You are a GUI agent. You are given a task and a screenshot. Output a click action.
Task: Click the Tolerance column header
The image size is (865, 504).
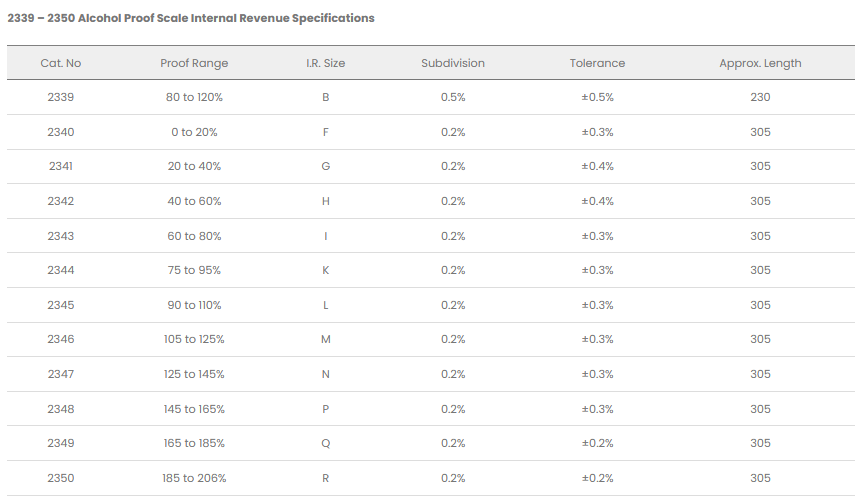pyautogui.click(x=597, y=63)
